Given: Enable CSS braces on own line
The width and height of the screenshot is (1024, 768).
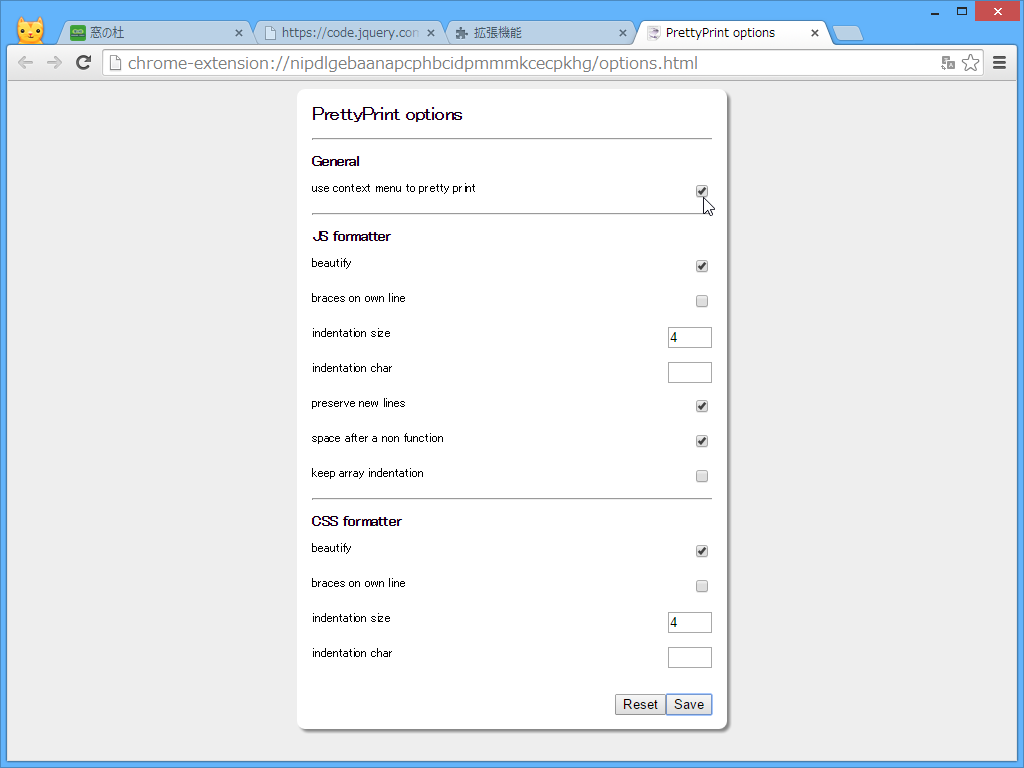Looking at the screenshot, I should [702, 586].
